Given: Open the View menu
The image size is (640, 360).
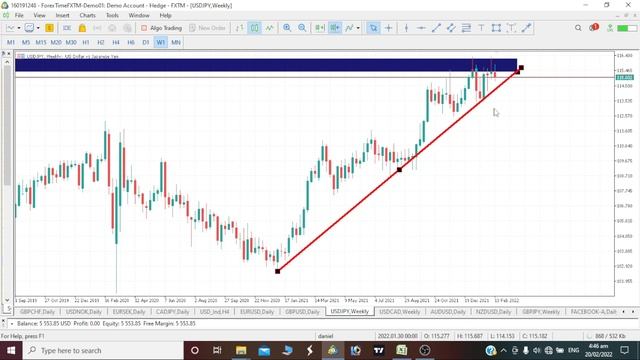Looking at the screenshot, I should tap(40, 15).
